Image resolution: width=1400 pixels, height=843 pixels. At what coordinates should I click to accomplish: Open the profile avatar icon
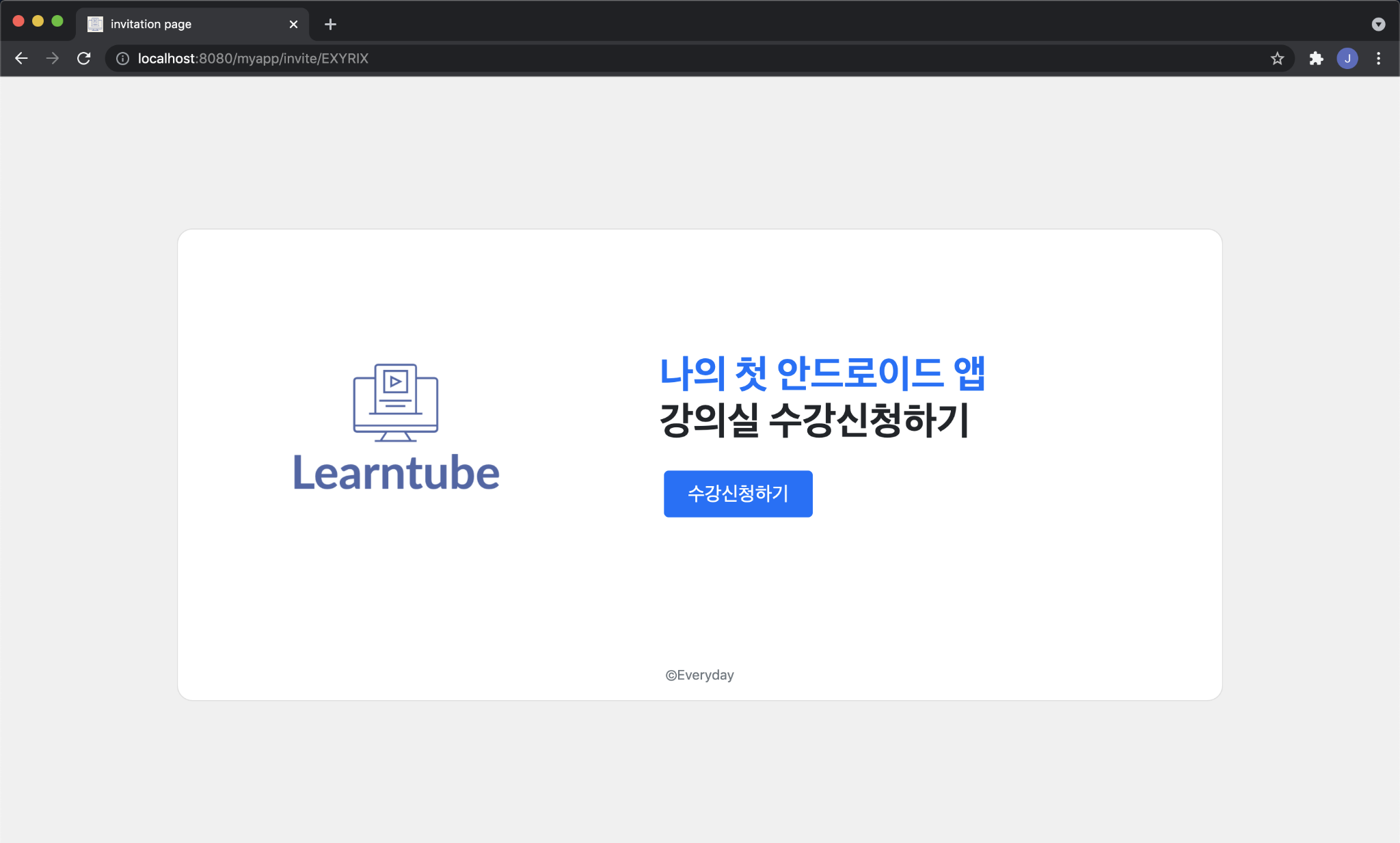click(x=1347, y=58)
